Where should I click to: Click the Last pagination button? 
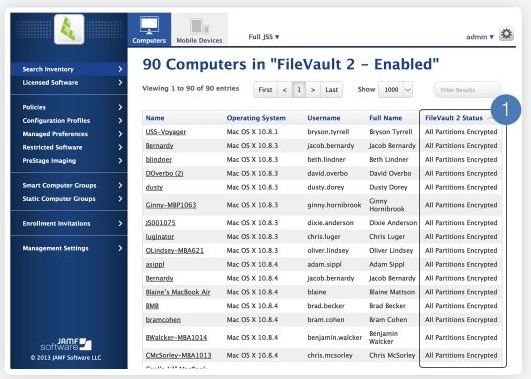click(x=331, y=90)
